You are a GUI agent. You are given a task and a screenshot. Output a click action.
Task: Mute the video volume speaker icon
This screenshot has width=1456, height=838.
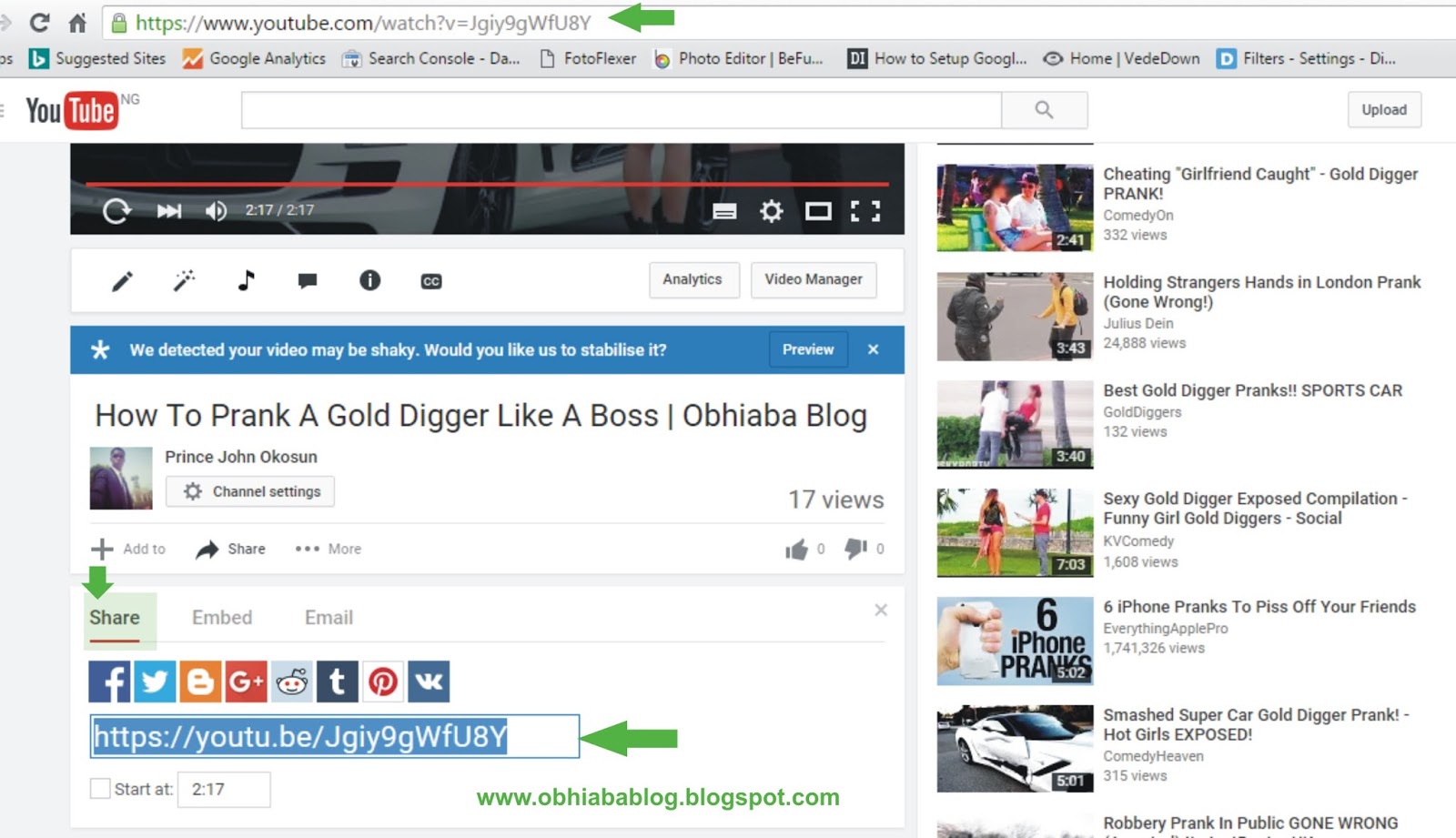[216, 211]
